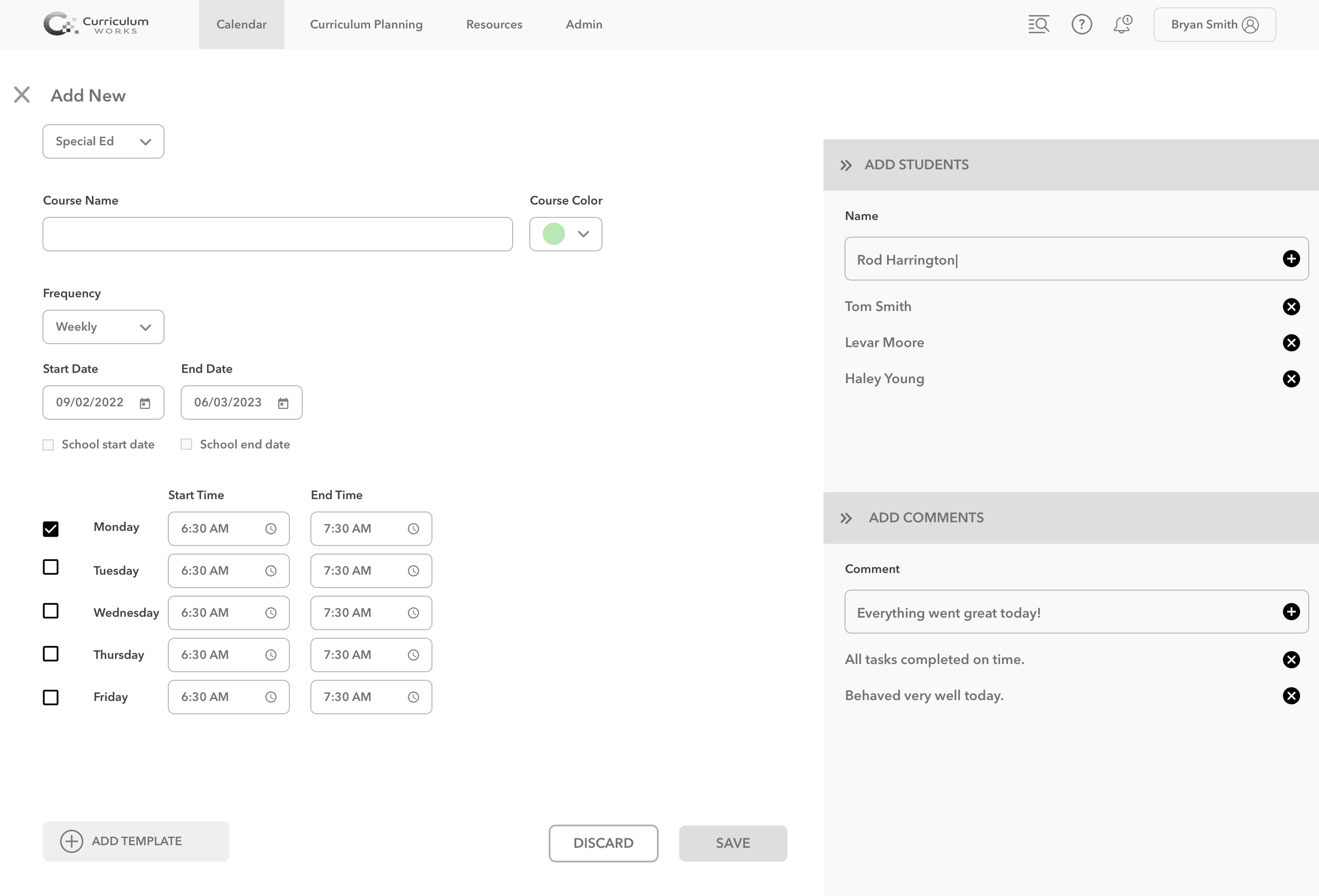Click the Tom Smith student name
Image resolution: width=1319 pixels, height=896 pixels.
coord(877,307)
